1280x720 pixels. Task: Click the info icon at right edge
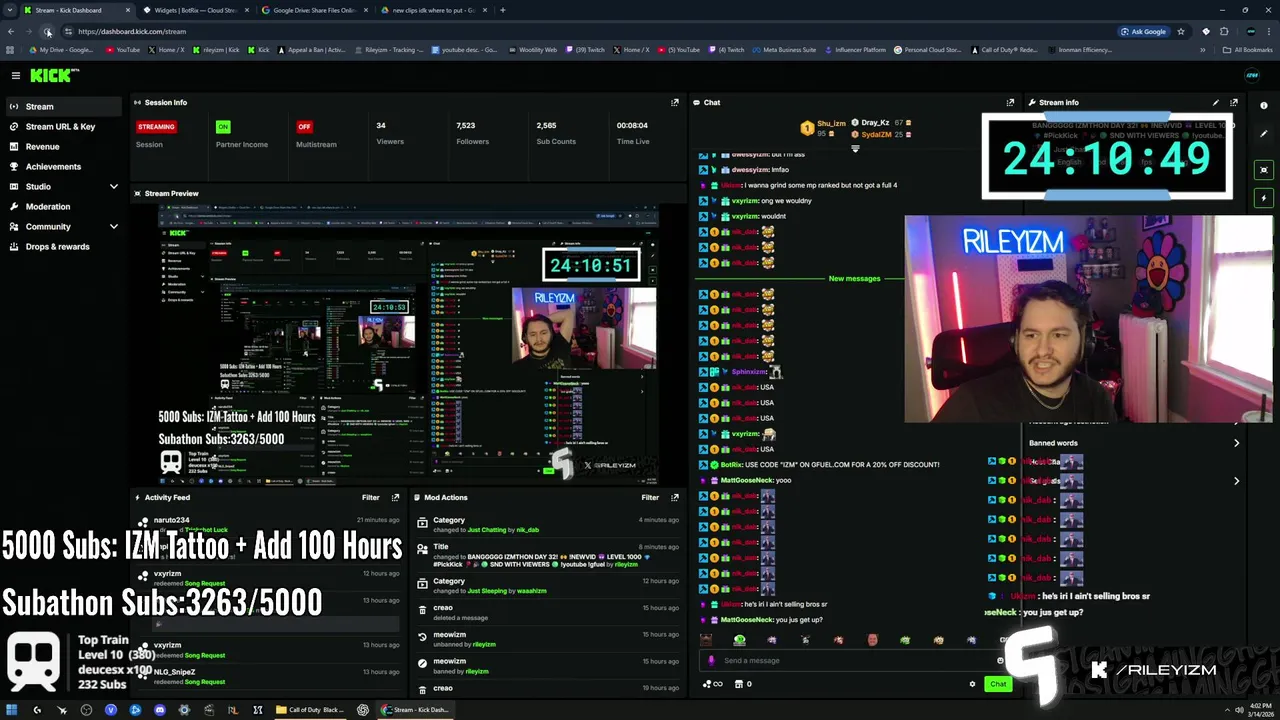pos(1264,105)
